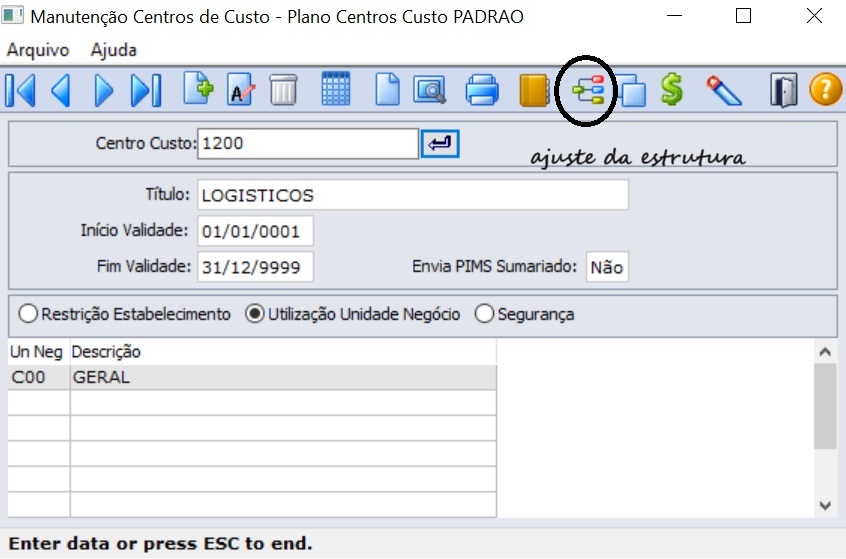Click the scrollbar down arrow
This screenshot has width=846, height=559.
coord(825,506)
